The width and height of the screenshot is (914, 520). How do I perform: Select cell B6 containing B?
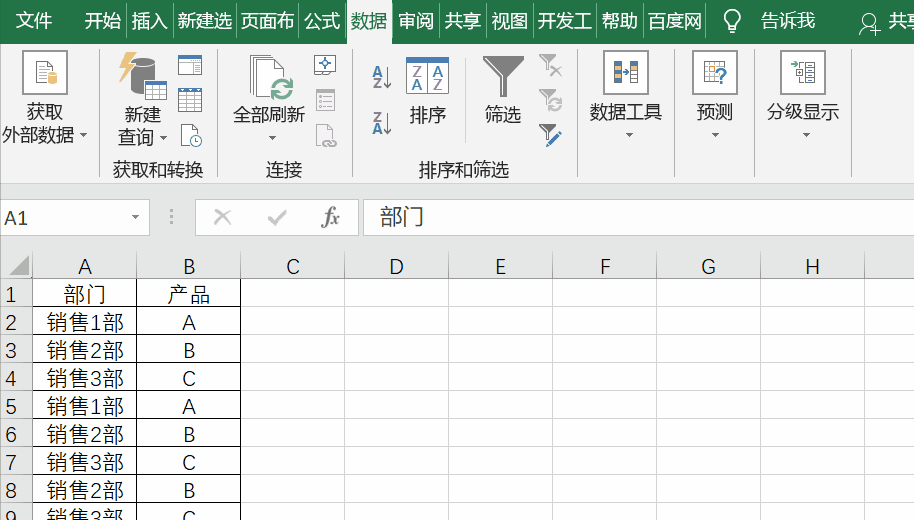tap(189, 434)
